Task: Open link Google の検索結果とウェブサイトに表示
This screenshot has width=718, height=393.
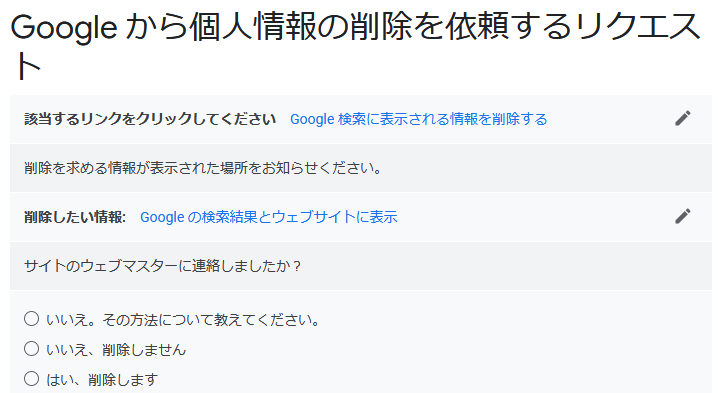Action: (x=269, y=217)
